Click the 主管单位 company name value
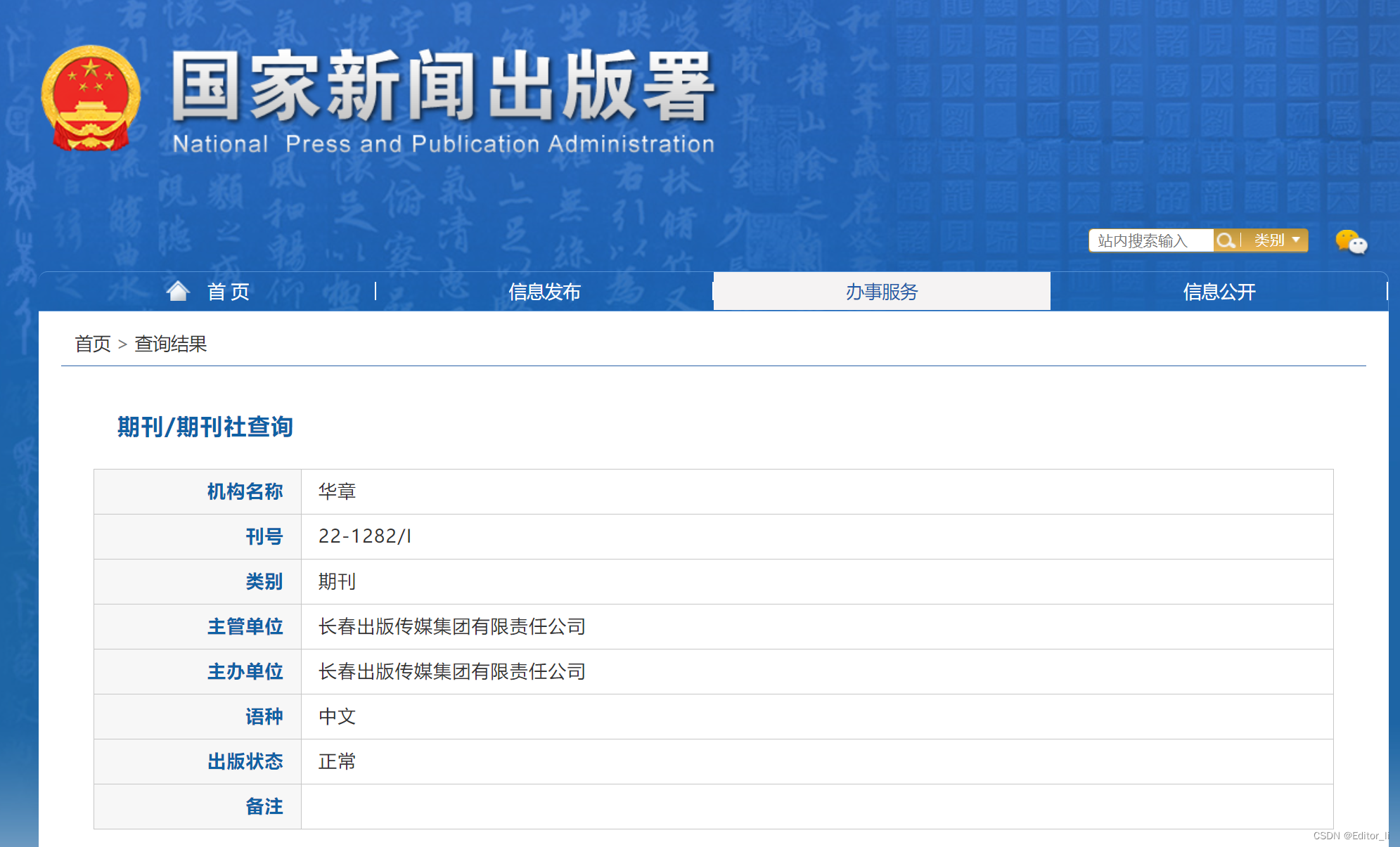 click(451, 626)
